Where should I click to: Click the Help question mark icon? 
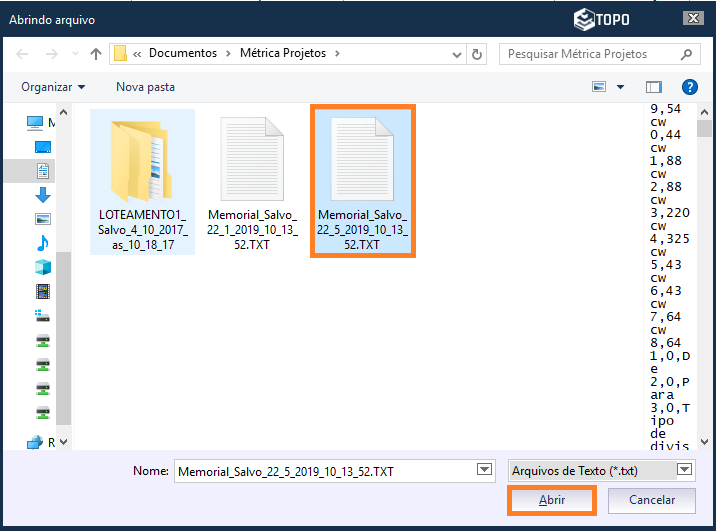tap(689, 87)
